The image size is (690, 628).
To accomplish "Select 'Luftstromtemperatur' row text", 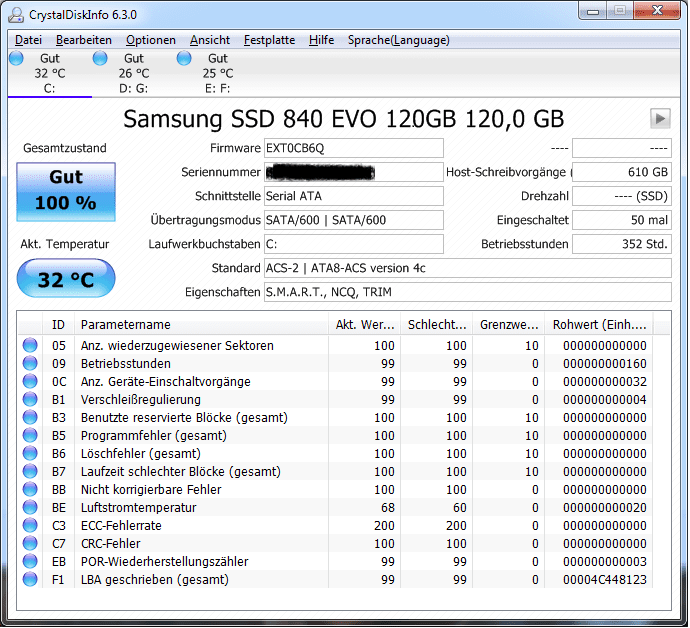I will pyautogui.click(x=138, y=508).
